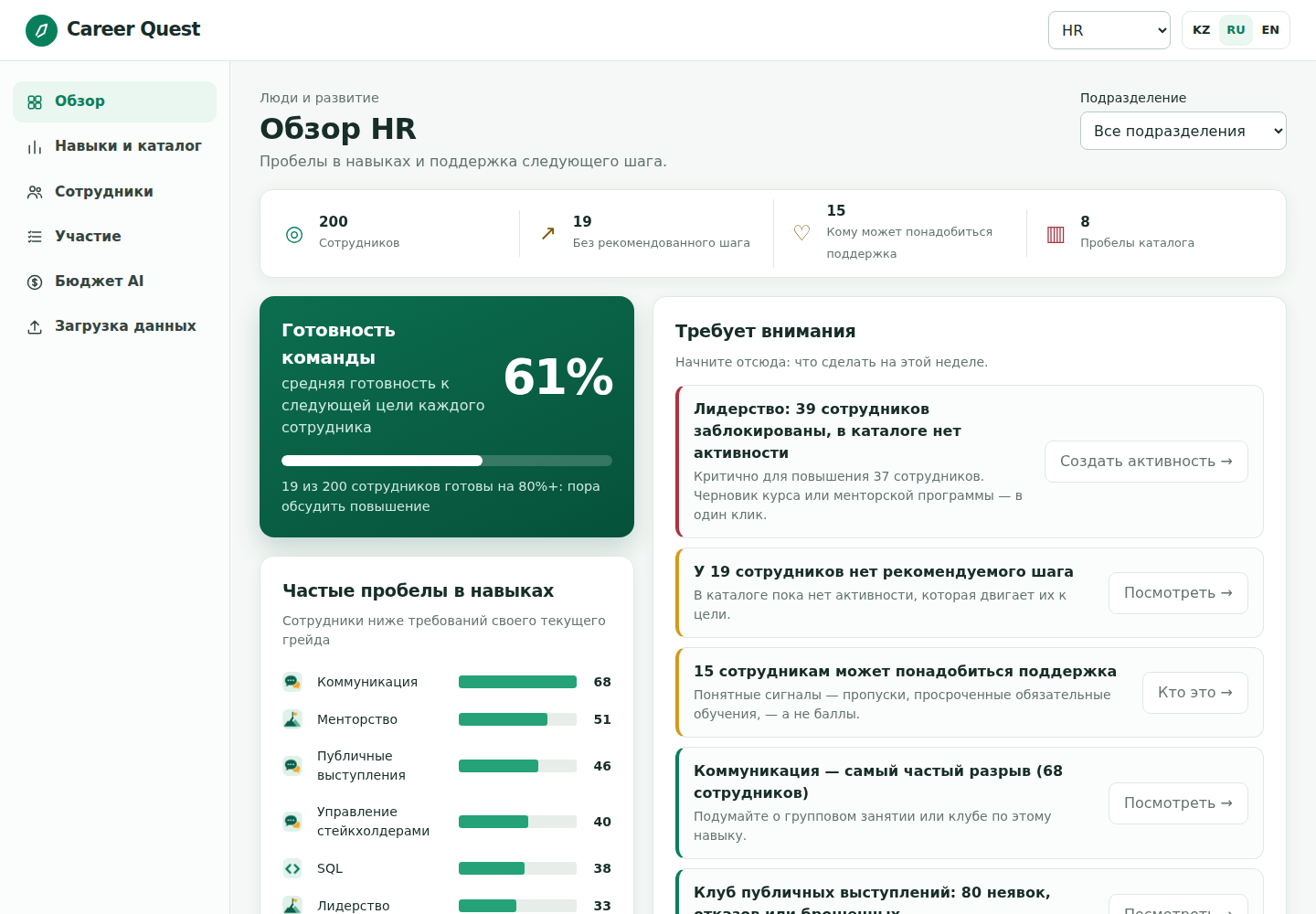Select the RU language option
The width and height of the screenshot is (1316, 914).
[1236, 30]
